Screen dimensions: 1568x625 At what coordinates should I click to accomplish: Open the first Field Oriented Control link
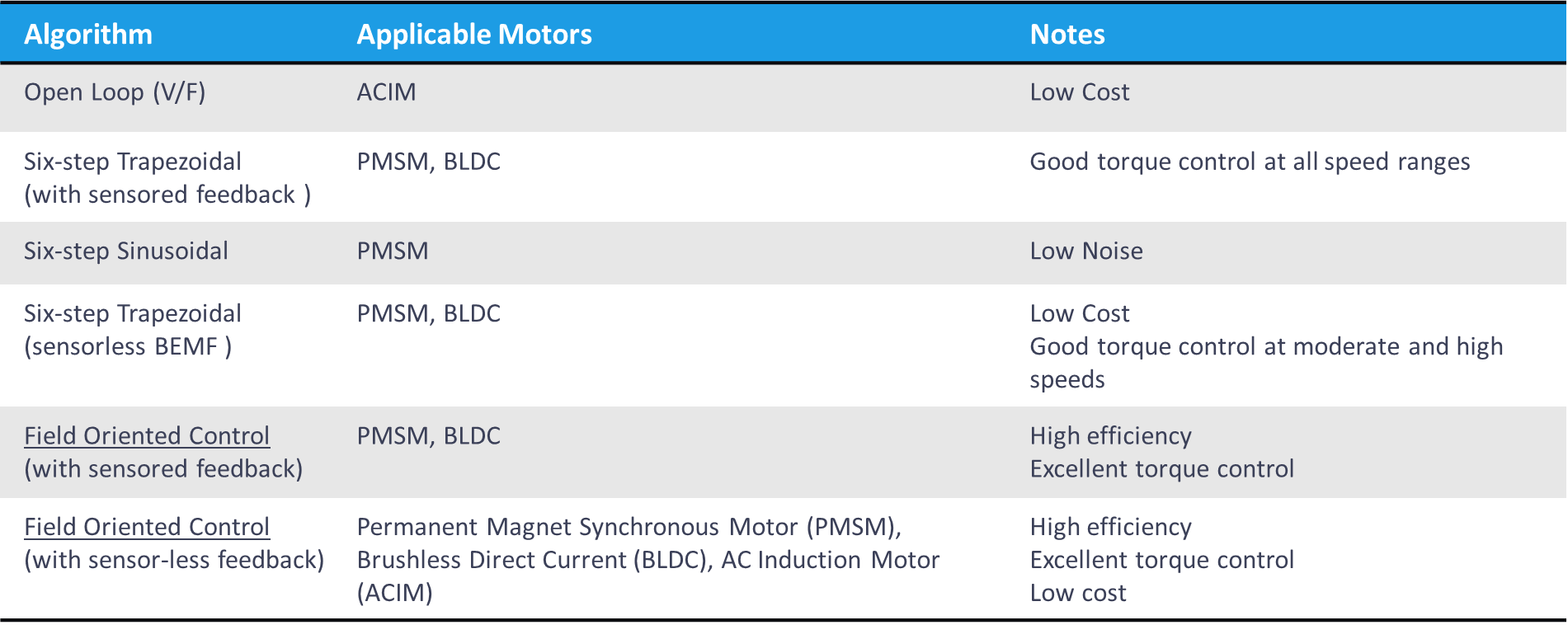(147, 435)
